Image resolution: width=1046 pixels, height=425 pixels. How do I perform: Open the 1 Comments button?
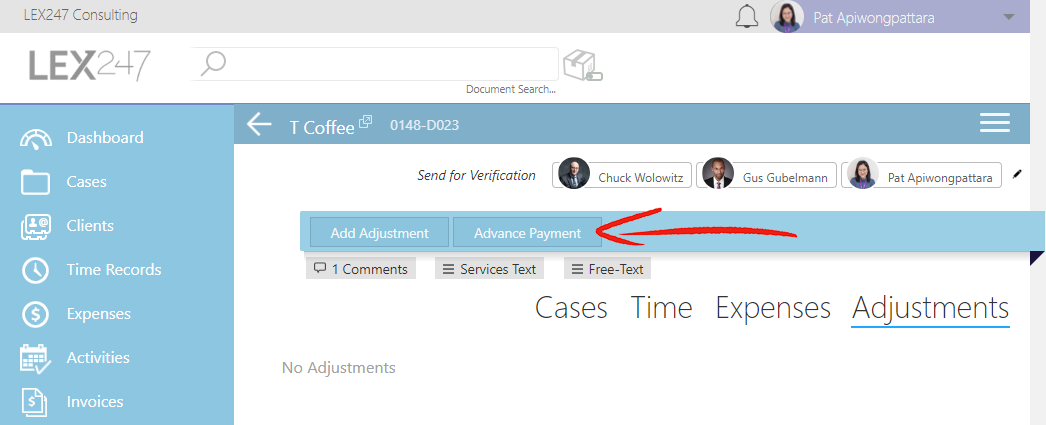[361, 269]
